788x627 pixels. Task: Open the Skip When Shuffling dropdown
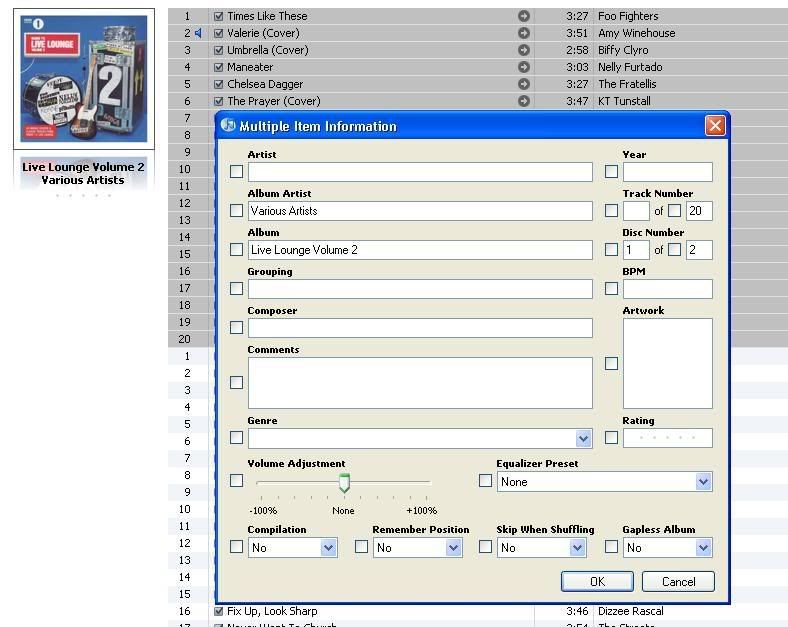[577, 548]
